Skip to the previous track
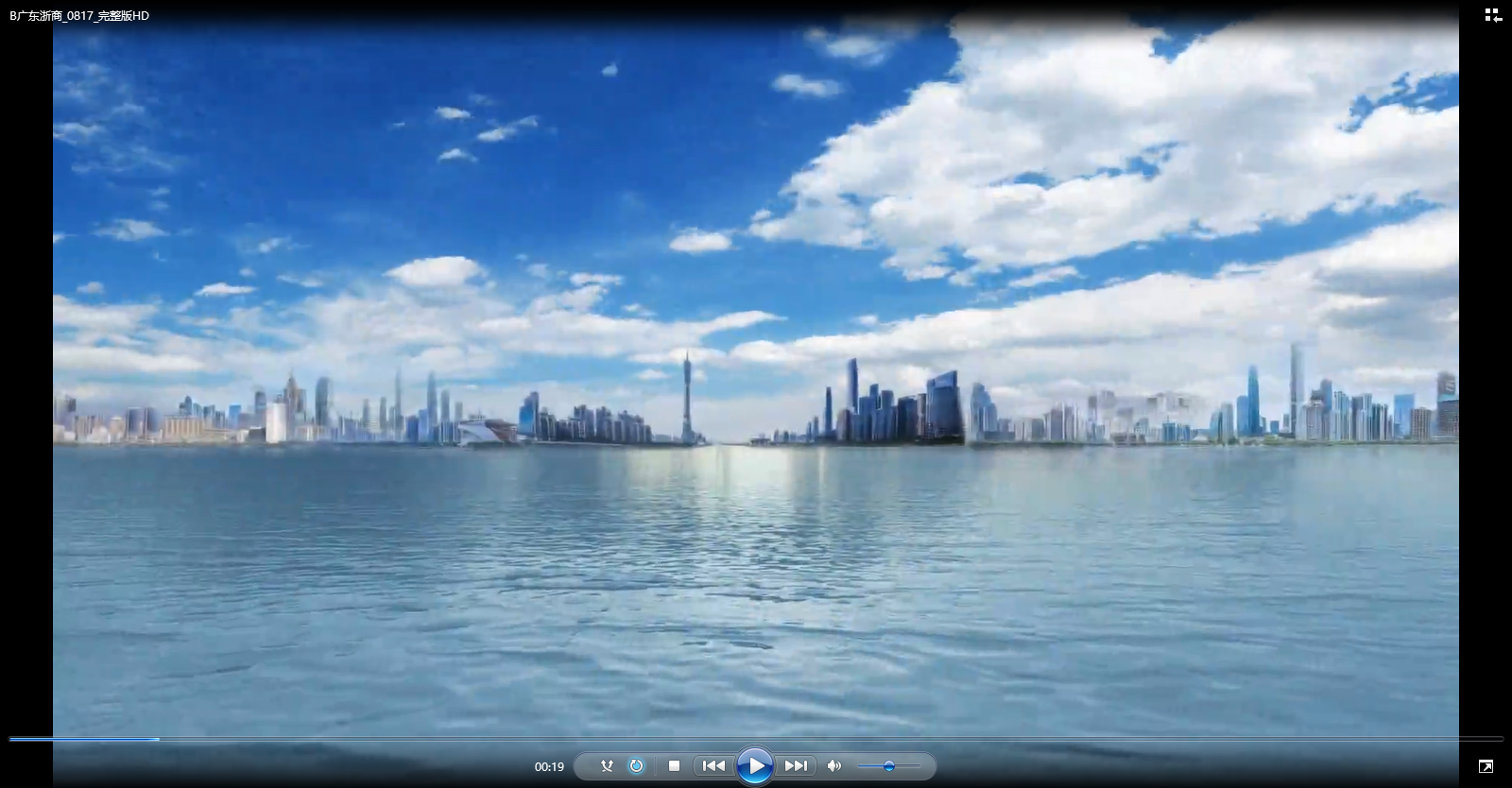 pos(714,766)
